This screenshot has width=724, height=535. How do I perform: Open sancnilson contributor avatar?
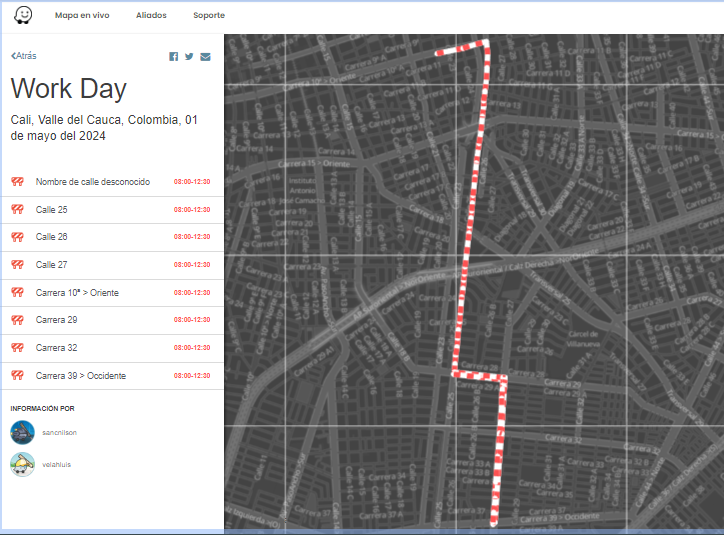pos(23,433)
